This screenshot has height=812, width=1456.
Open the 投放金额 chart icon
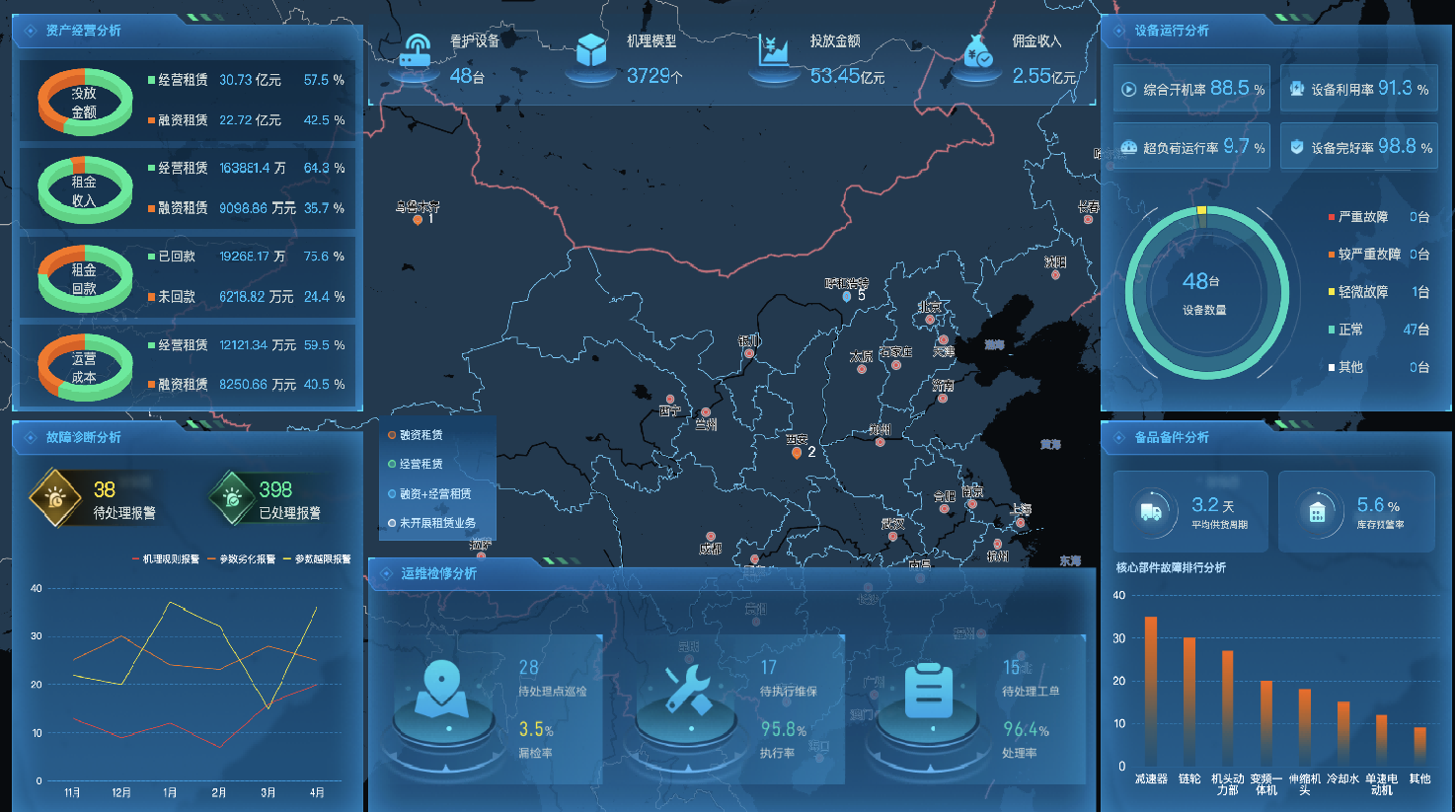click(773, 51)
